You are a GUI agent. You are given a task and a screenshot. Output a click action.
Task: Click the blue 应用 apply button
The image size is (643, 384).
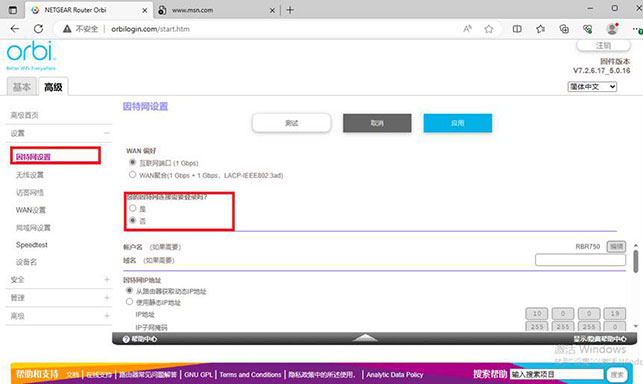point(458,123)
